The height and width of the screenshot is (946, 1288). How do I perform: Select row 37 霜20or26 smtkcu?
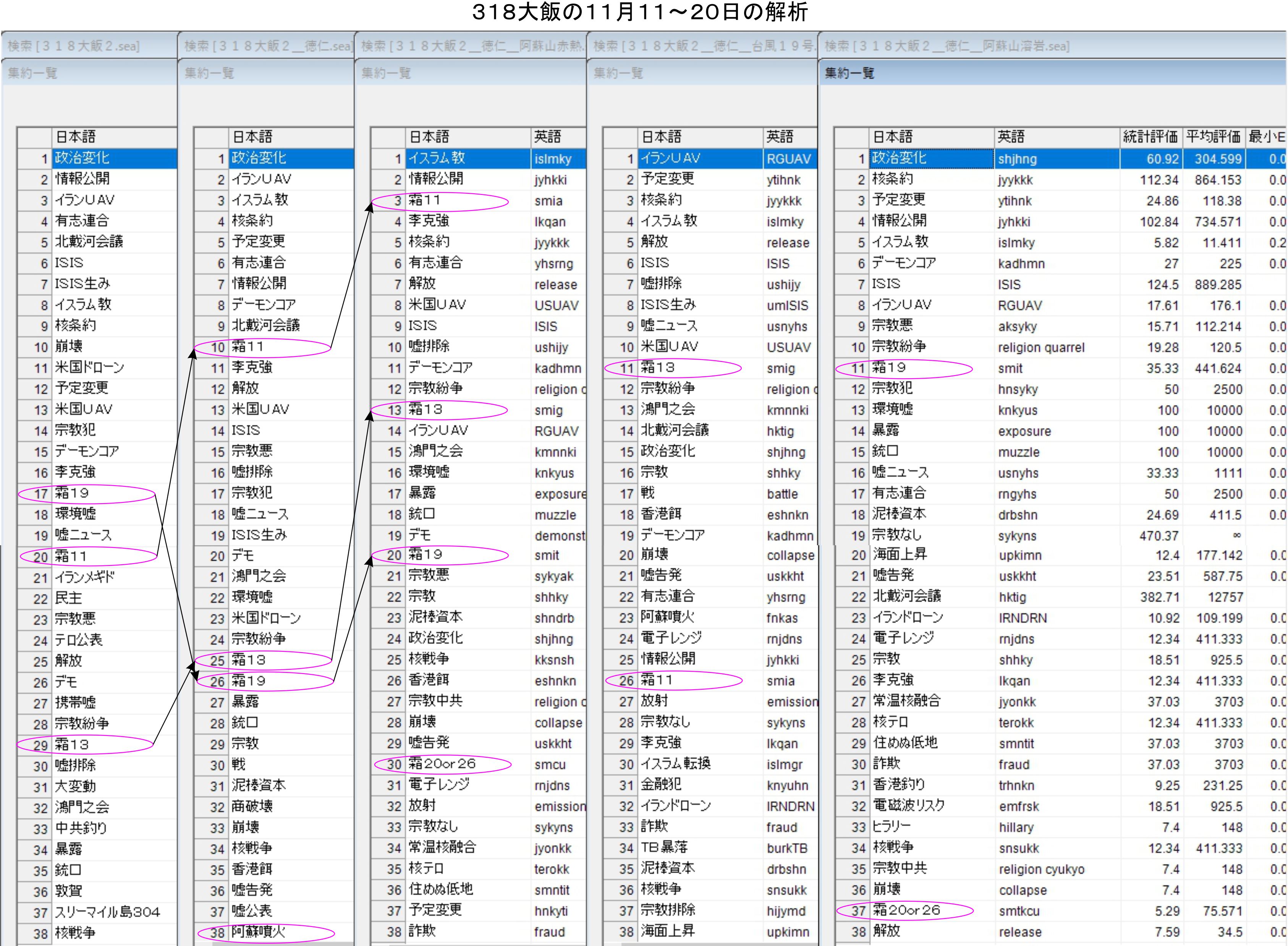[x=907, y=910]
